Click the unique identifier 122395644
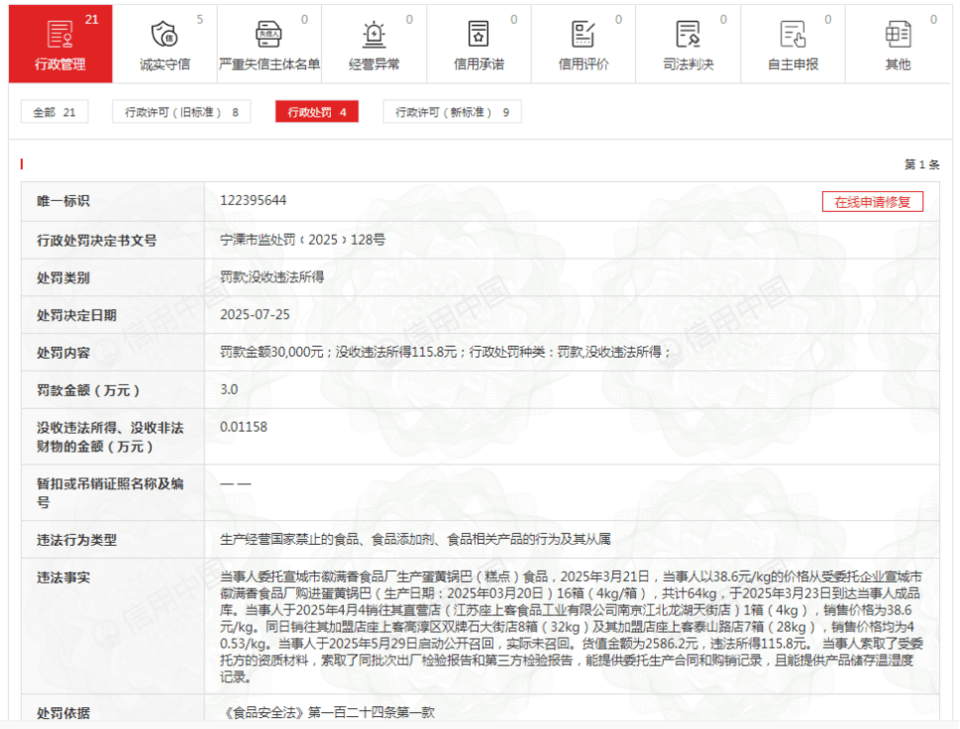Screen dimensions: 960x729 pos(253,200)
